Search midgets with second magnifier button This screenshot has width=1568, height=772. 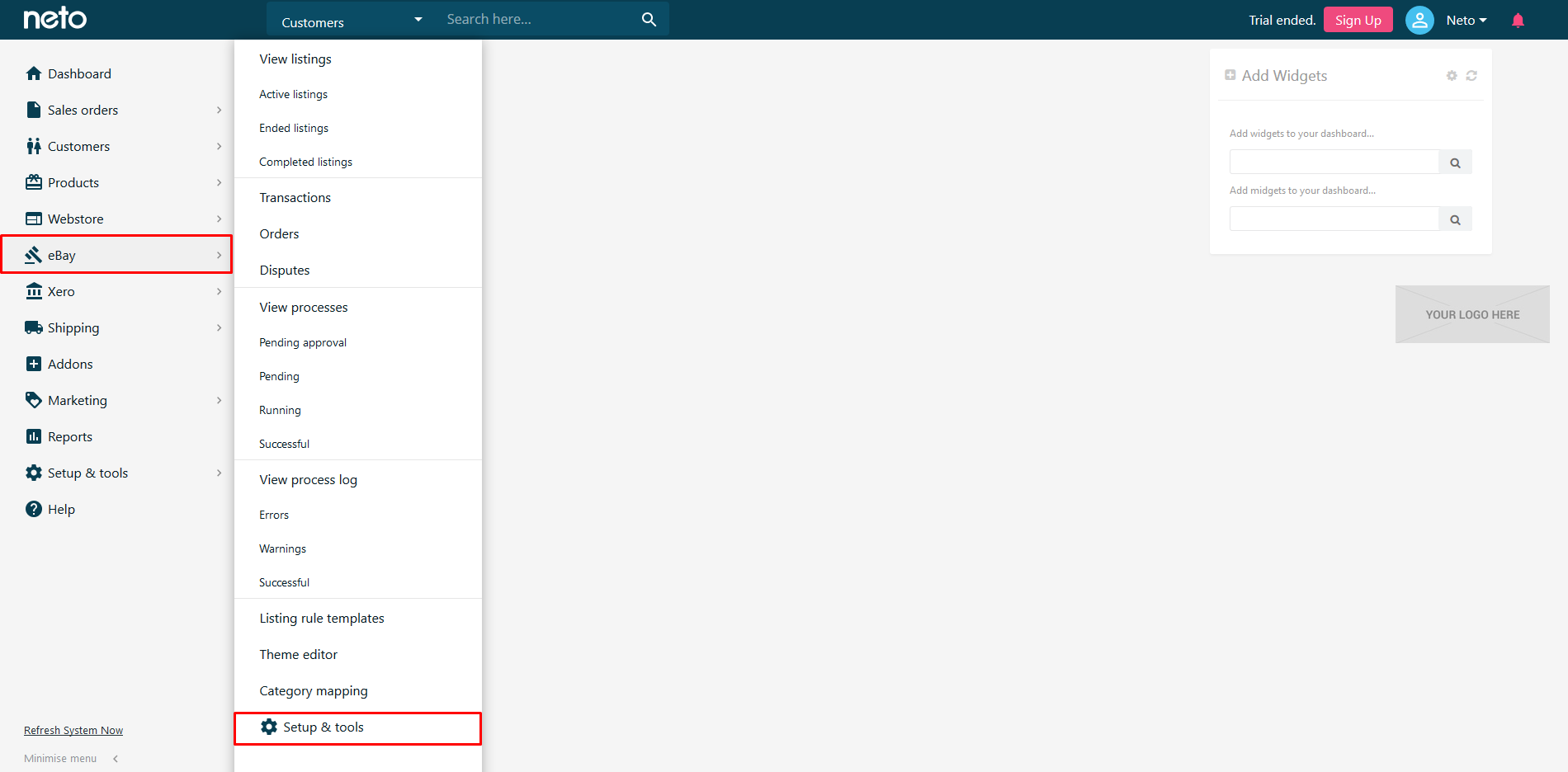(x=1456, y=219)
